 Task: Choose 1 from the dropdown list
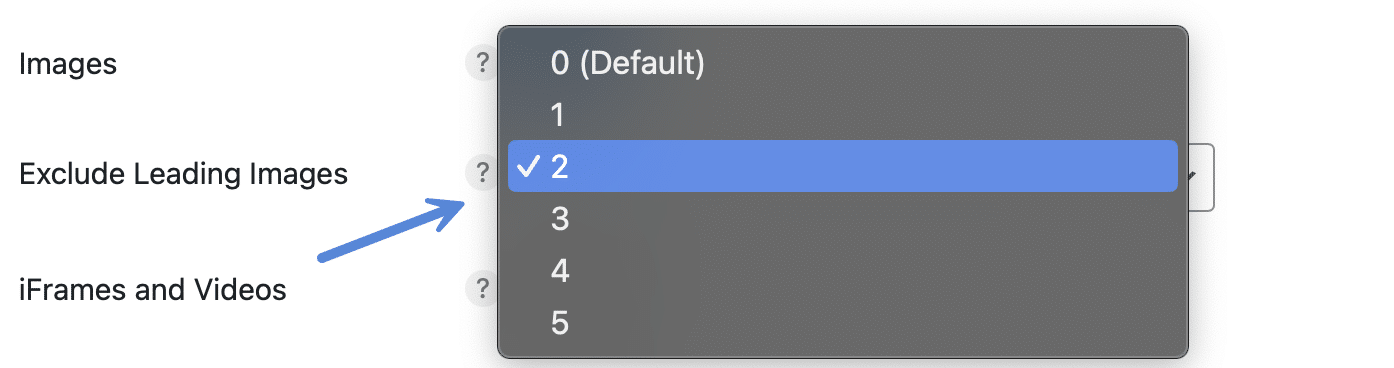pos(843,116)
